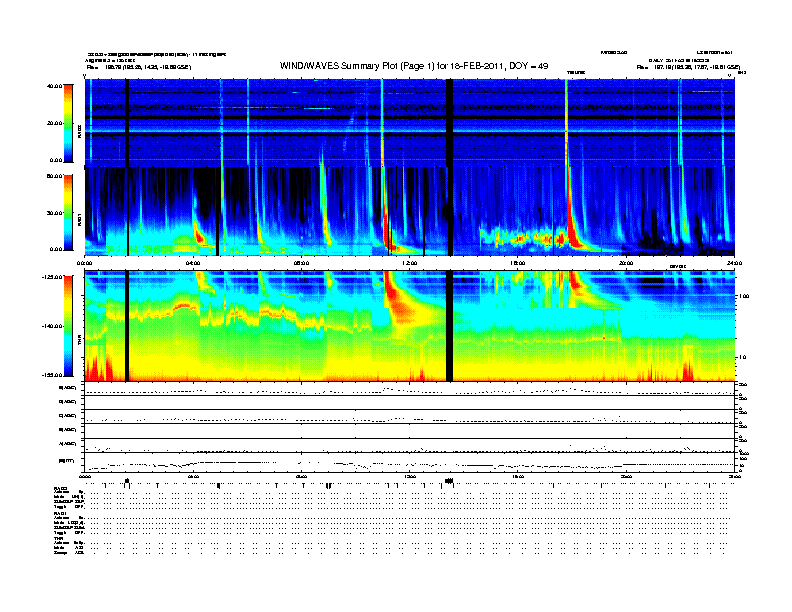Click 24:00 label under bottom line plots
Viewport: 792px width, 612px height.
tap(734, 476)
